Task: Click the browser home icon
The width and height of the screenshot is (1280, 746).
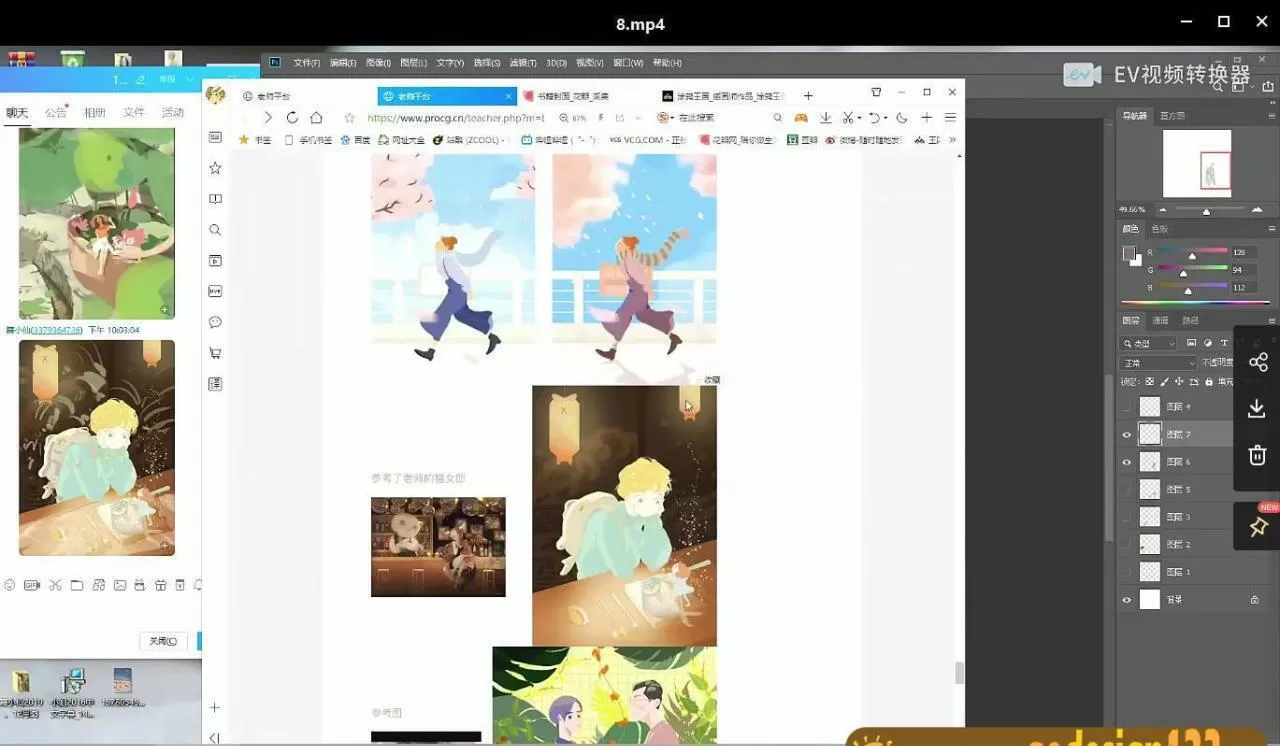Action: 317,117
